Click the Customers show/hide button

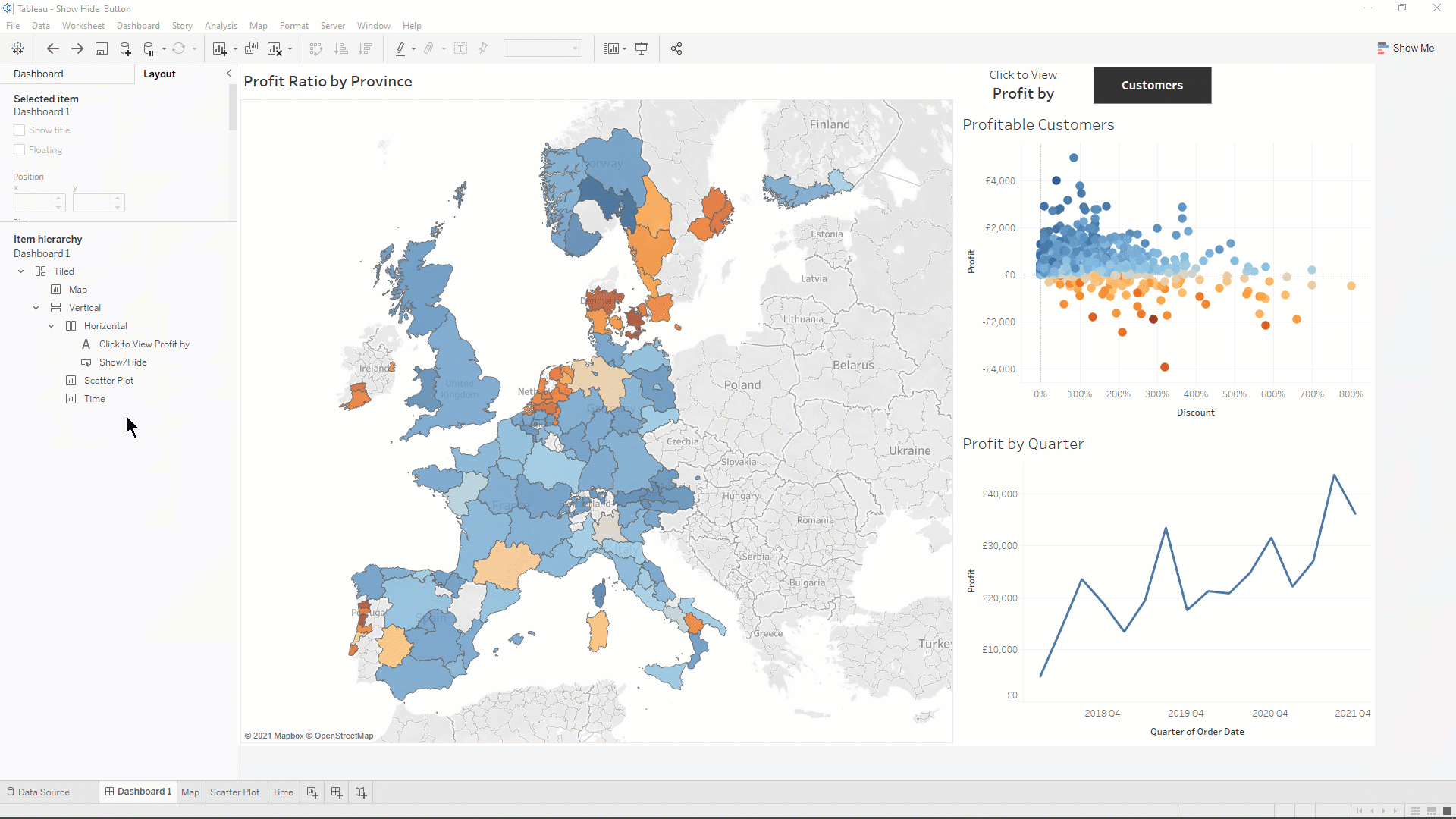click(1152, 85)
